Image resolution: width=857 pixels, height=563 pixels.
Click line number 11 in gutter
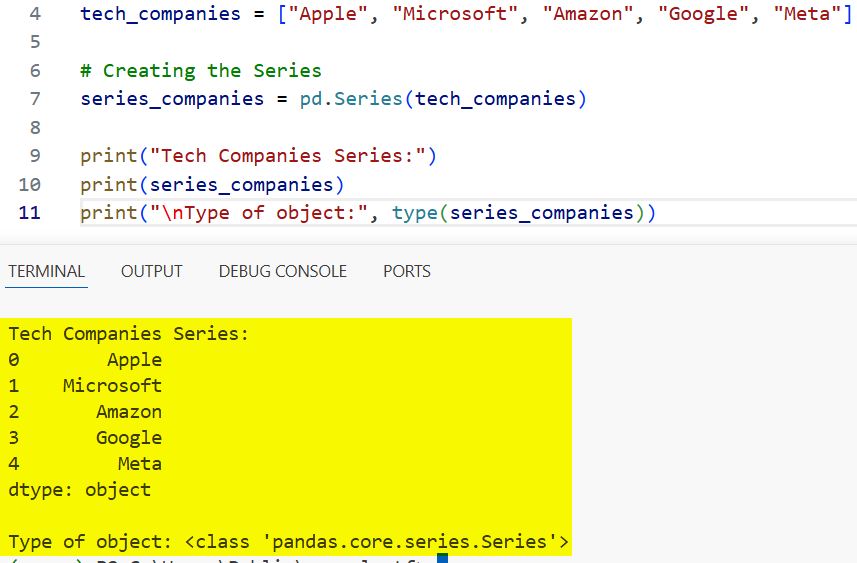point(30,212)
